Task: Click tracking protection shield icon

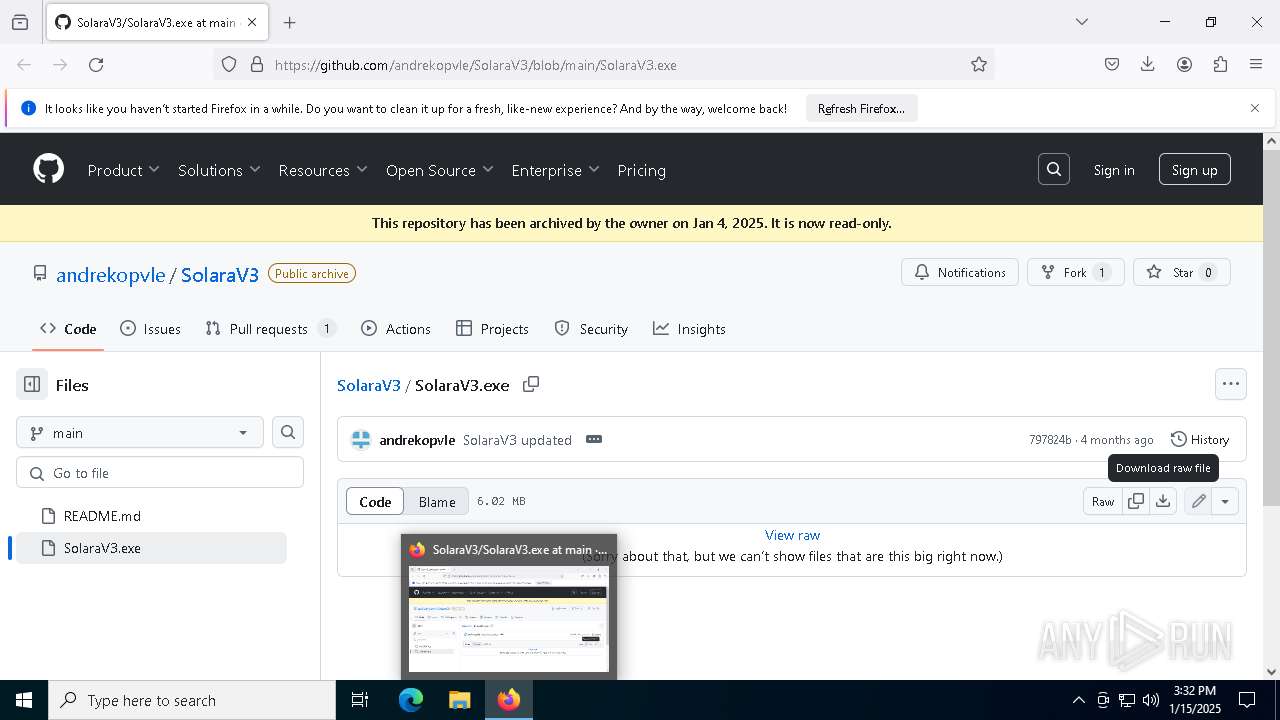Action: pos(229,64)
